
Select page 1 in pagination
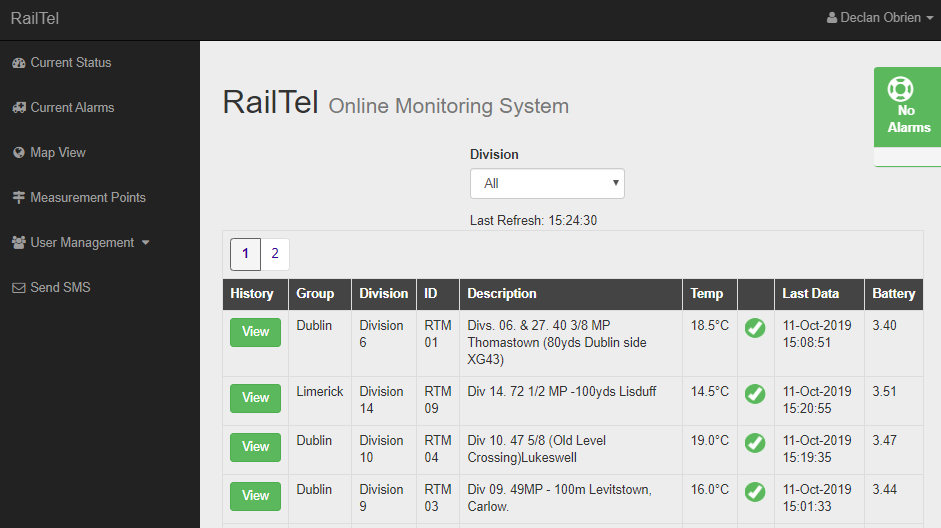coord(245,254)
